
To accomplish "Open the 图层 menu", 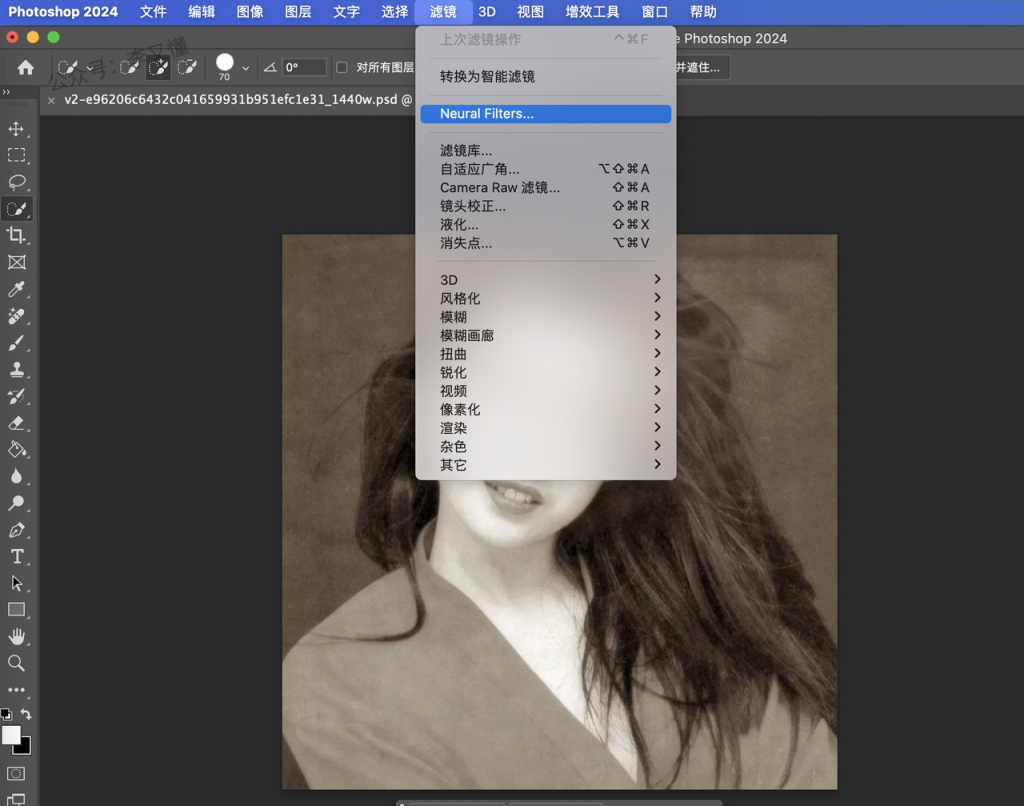I will coord(298,12).
